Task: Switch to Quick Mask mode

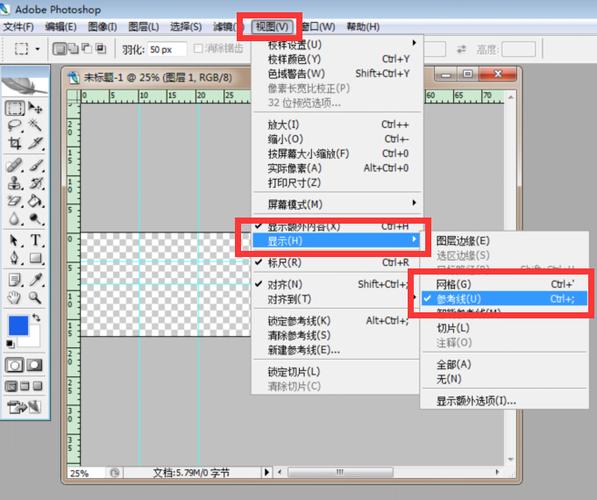Action: pyautogui.click(x=34, y=365)
